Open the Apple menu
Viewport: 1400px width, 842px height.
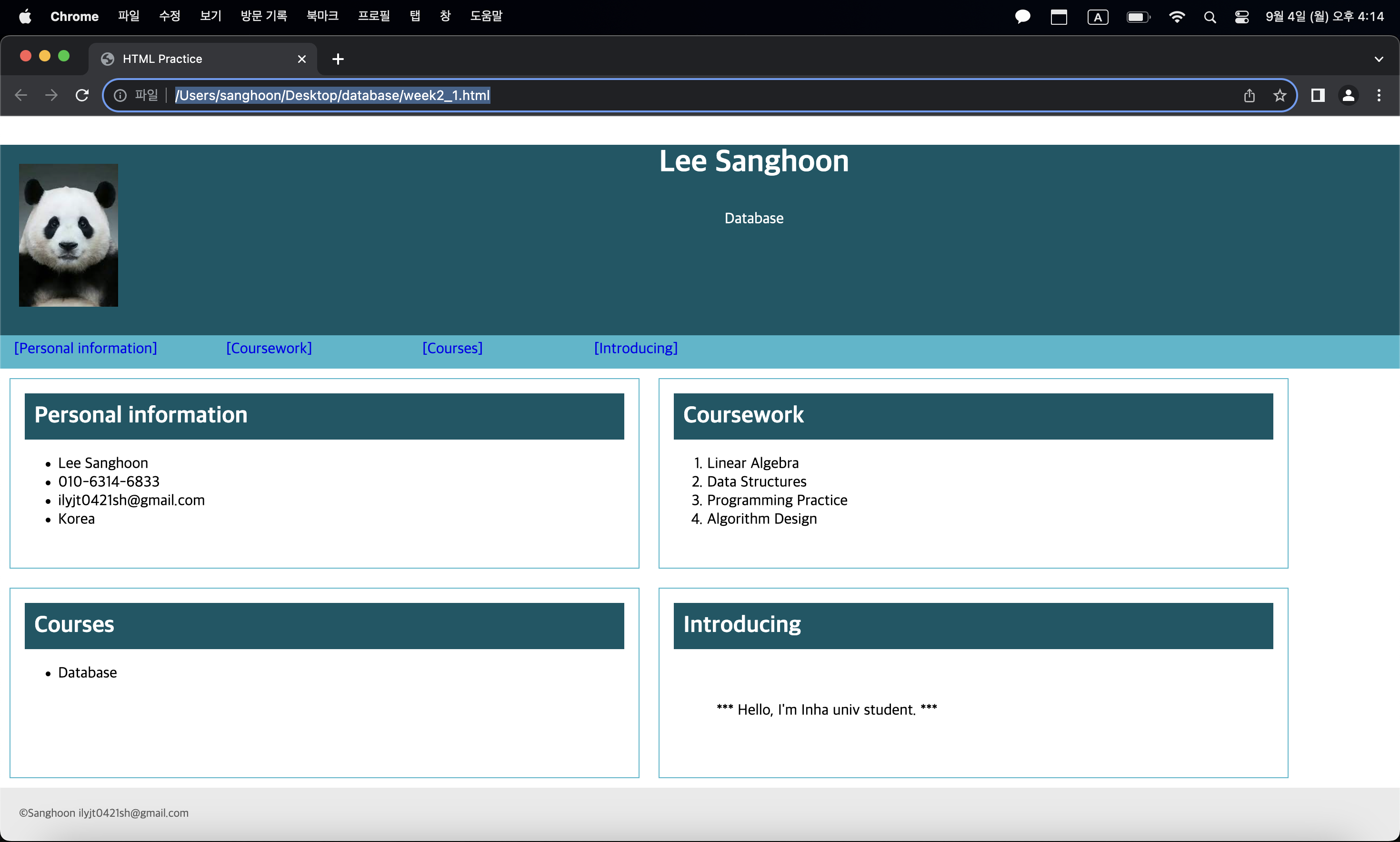[25, 17]
